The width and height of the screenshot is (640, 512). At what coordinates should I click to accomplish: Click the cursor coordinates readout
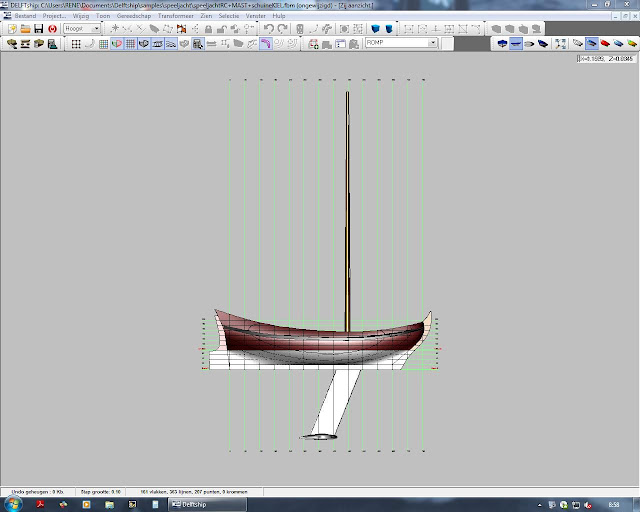tap(607, 59)
